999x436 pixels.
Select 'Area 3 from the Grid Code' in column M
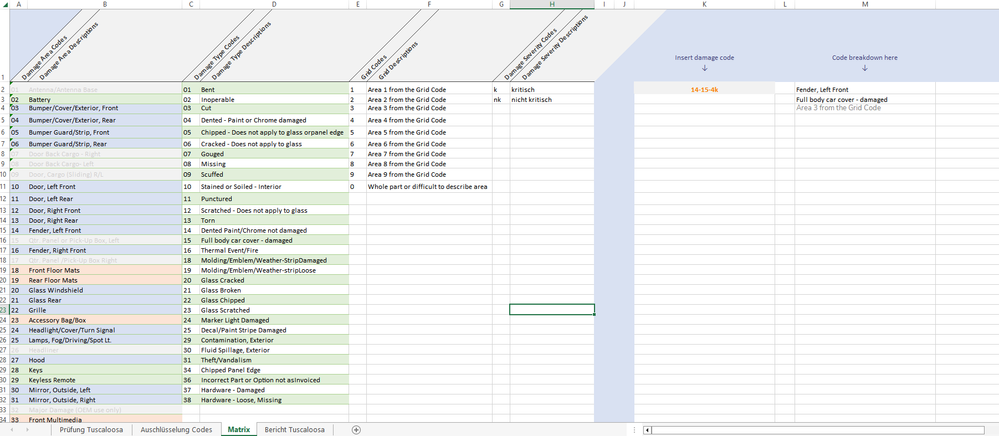[865, 108]
